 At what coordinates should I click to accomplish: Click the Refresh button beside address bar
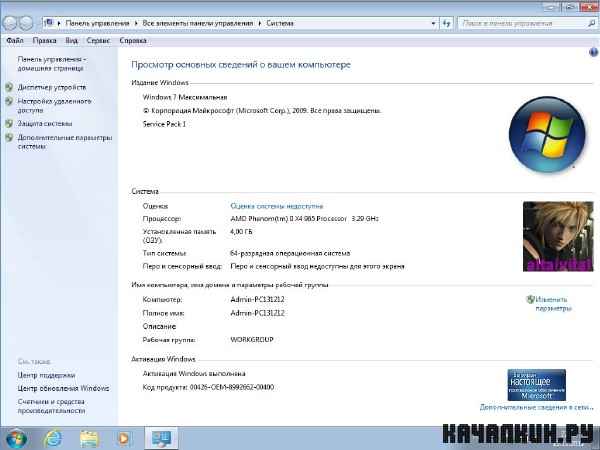click(446, 23)
